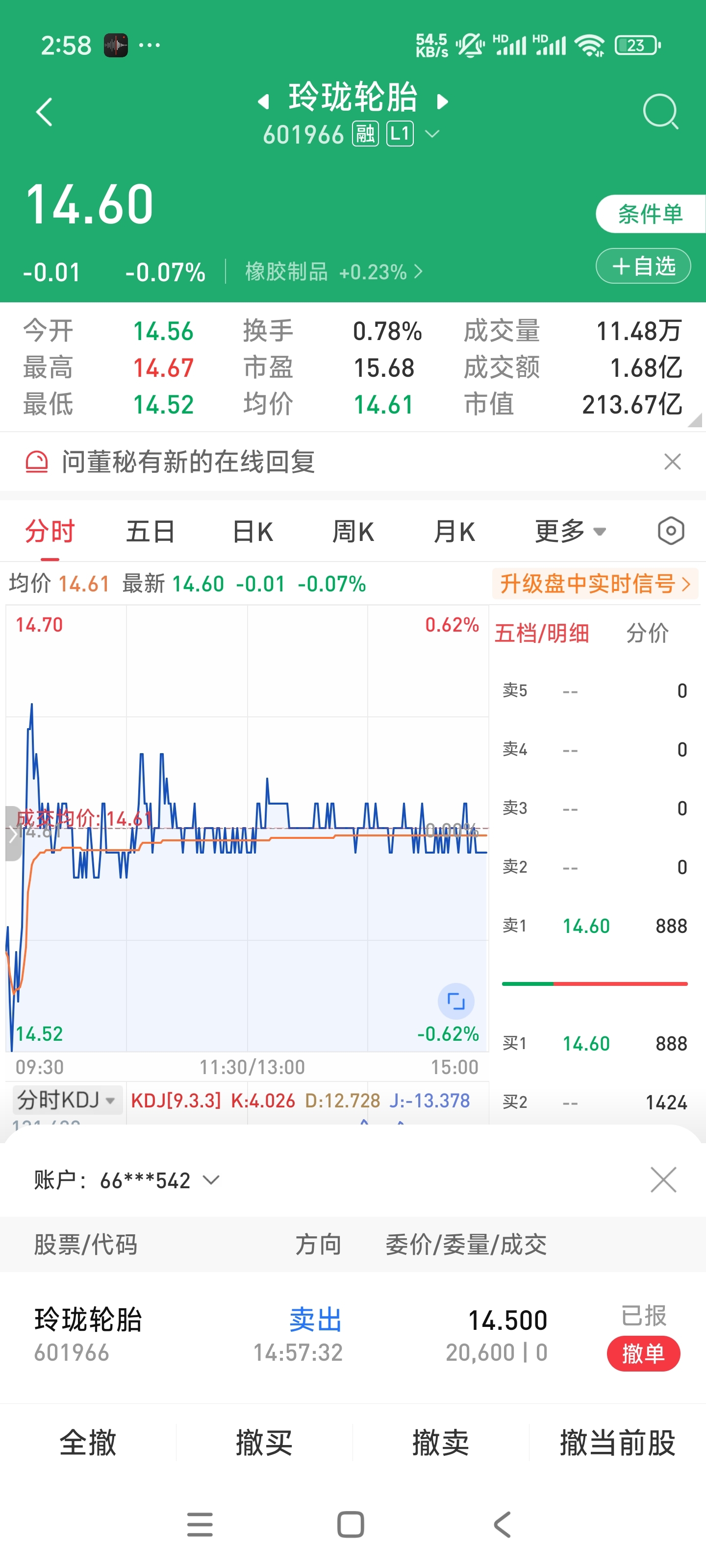Expand quote details corner triangle
This screenshot has width=706, height=1568.
[x=694, y=420]
